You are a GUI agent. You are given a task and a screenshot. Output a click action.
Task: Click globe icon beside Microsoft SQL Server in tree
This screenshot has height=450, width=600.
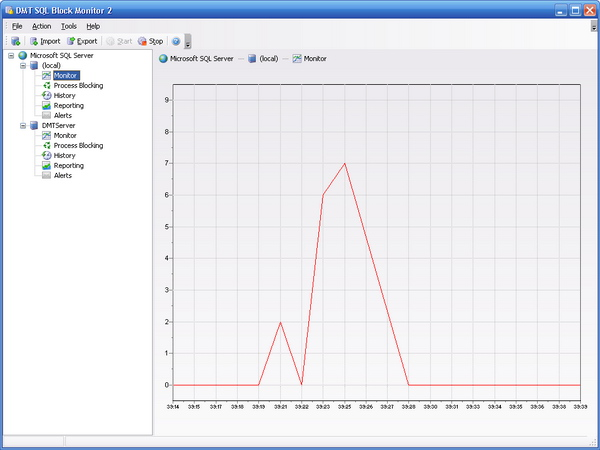tap(23, 55)
